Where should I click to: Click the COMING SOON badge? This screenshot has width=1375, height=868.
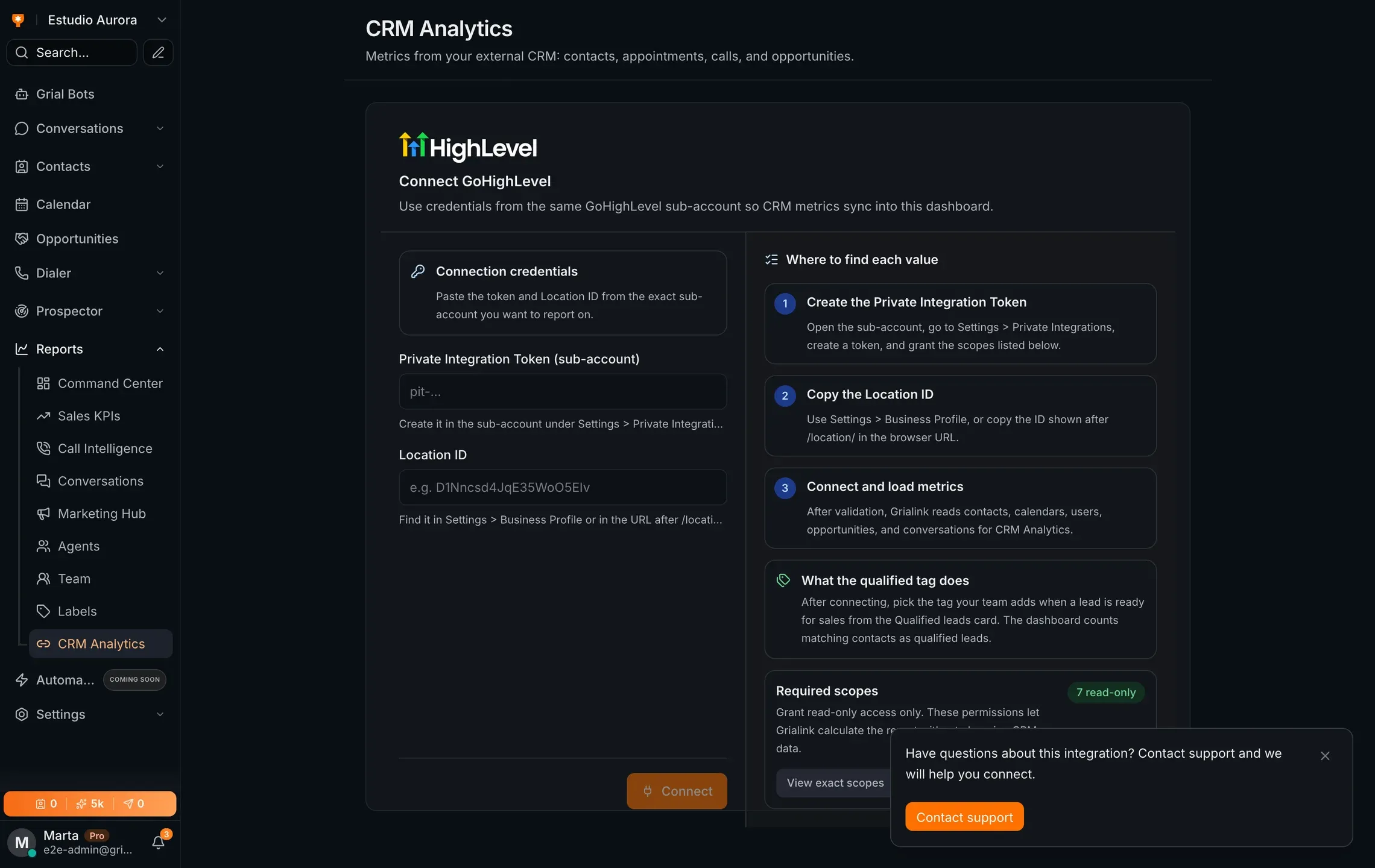tap(134, 679)
